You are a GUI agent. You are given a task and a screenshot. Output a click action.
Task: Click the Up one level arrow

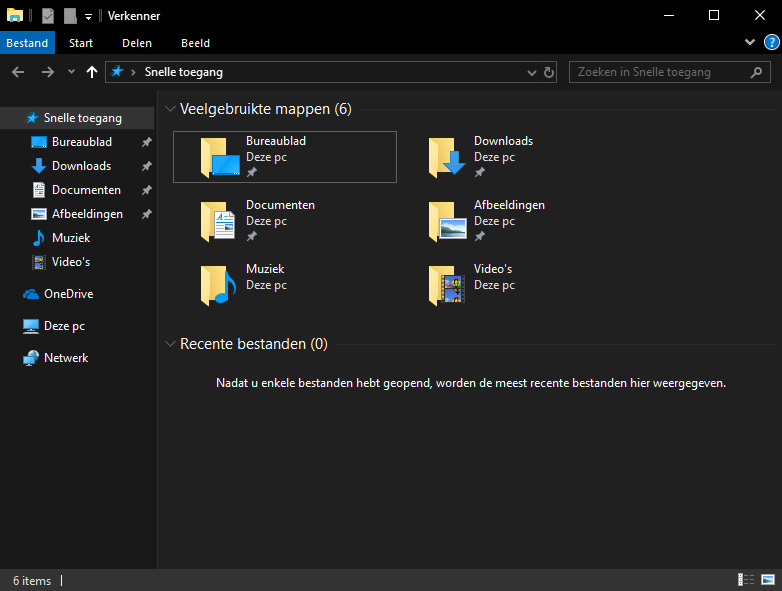click(92, 72)
